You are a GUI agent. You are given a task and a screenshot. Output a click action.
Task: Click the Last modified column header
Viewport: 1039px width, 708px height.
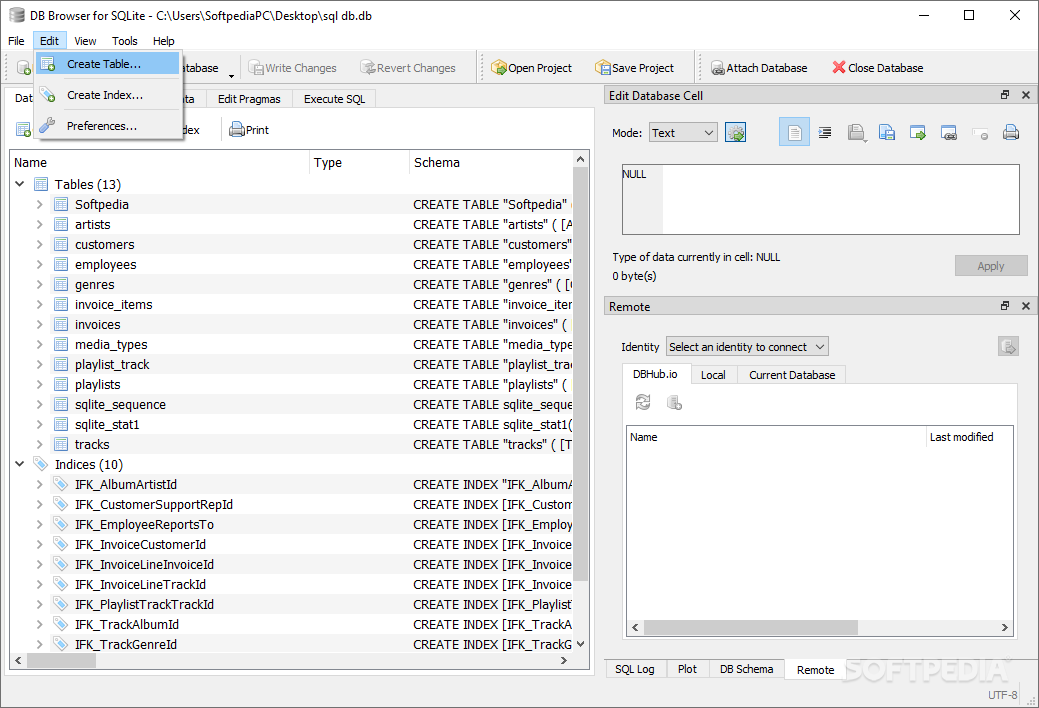(969, 437)
